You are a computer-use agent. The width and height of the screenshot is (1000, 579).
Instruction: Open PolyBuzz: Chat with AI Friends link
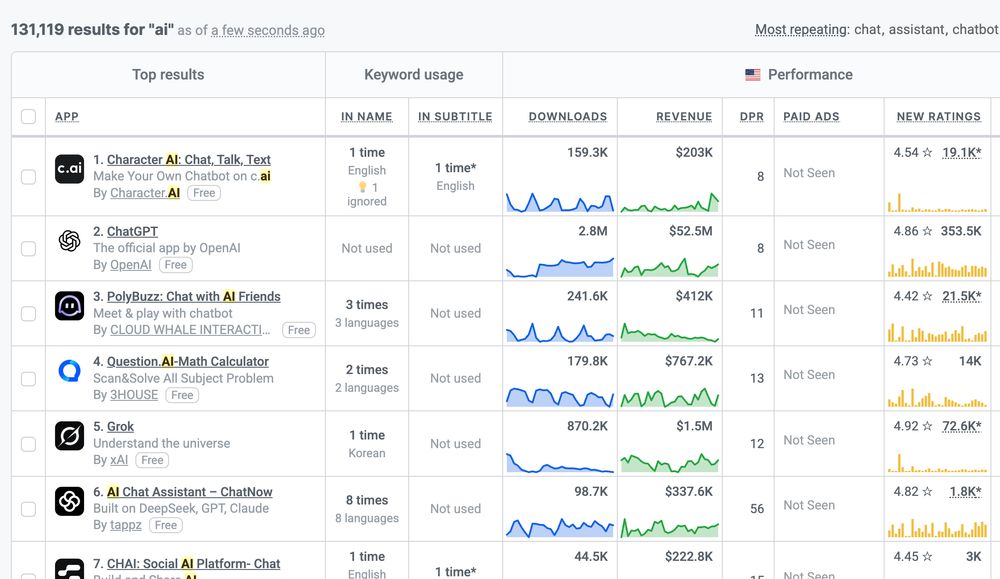[194, 297]
